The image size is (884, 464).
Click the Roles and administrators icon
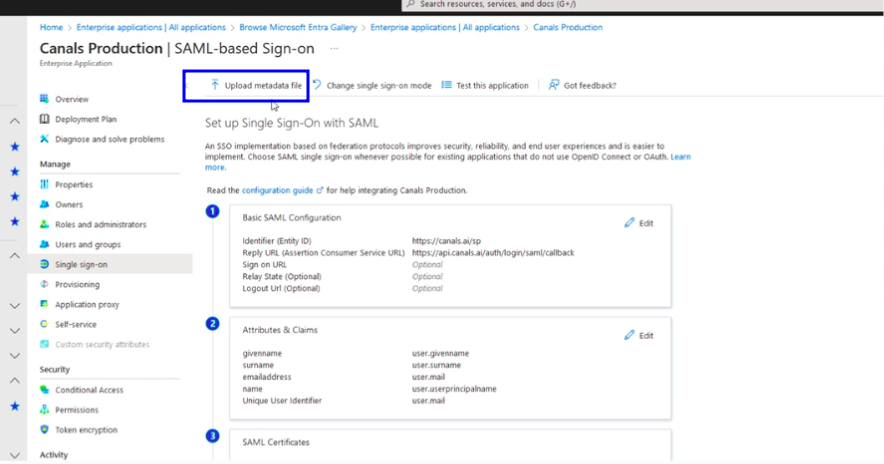click(44, 224)
